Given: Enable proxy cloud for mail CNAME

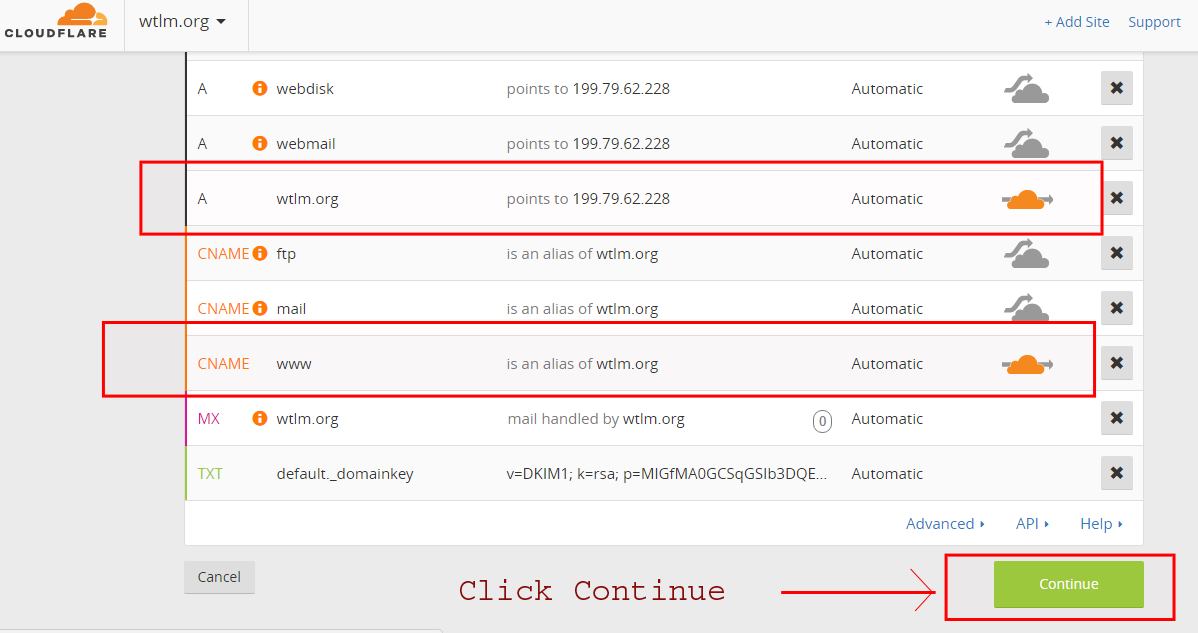Looking at the screenshot, I should (x=1026, y=308).
